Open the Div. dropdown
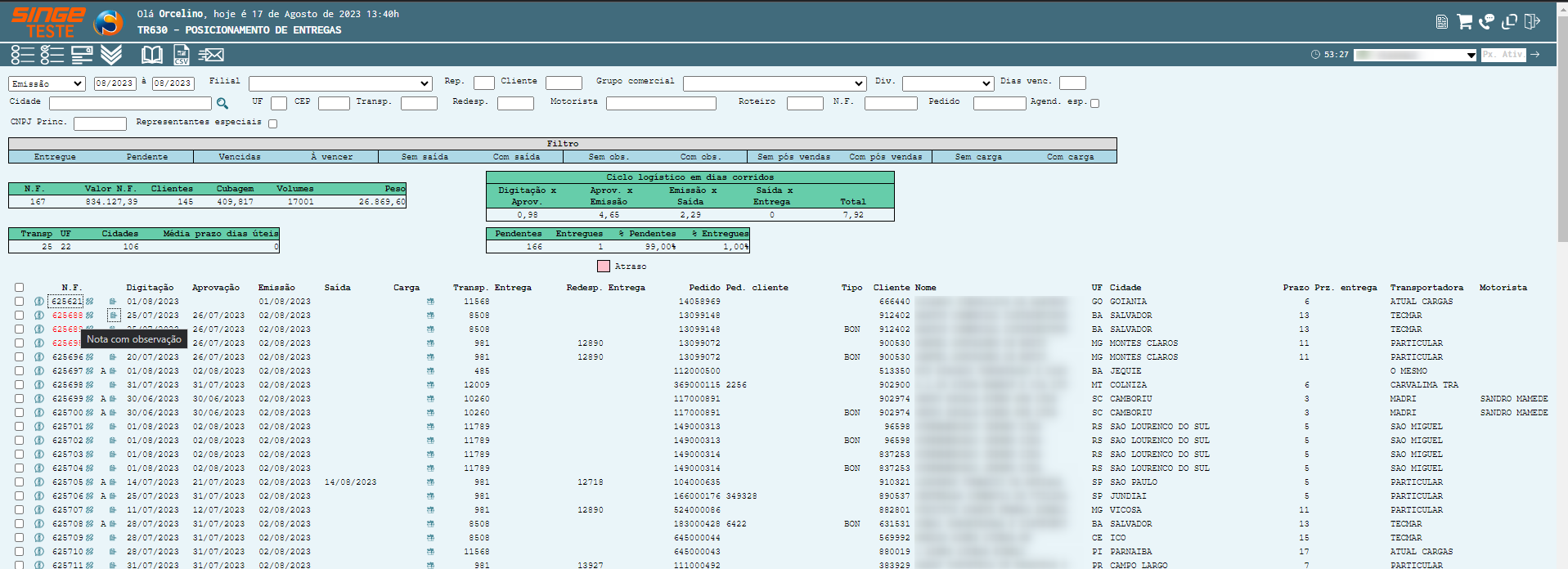 click(x=948, y=83)
